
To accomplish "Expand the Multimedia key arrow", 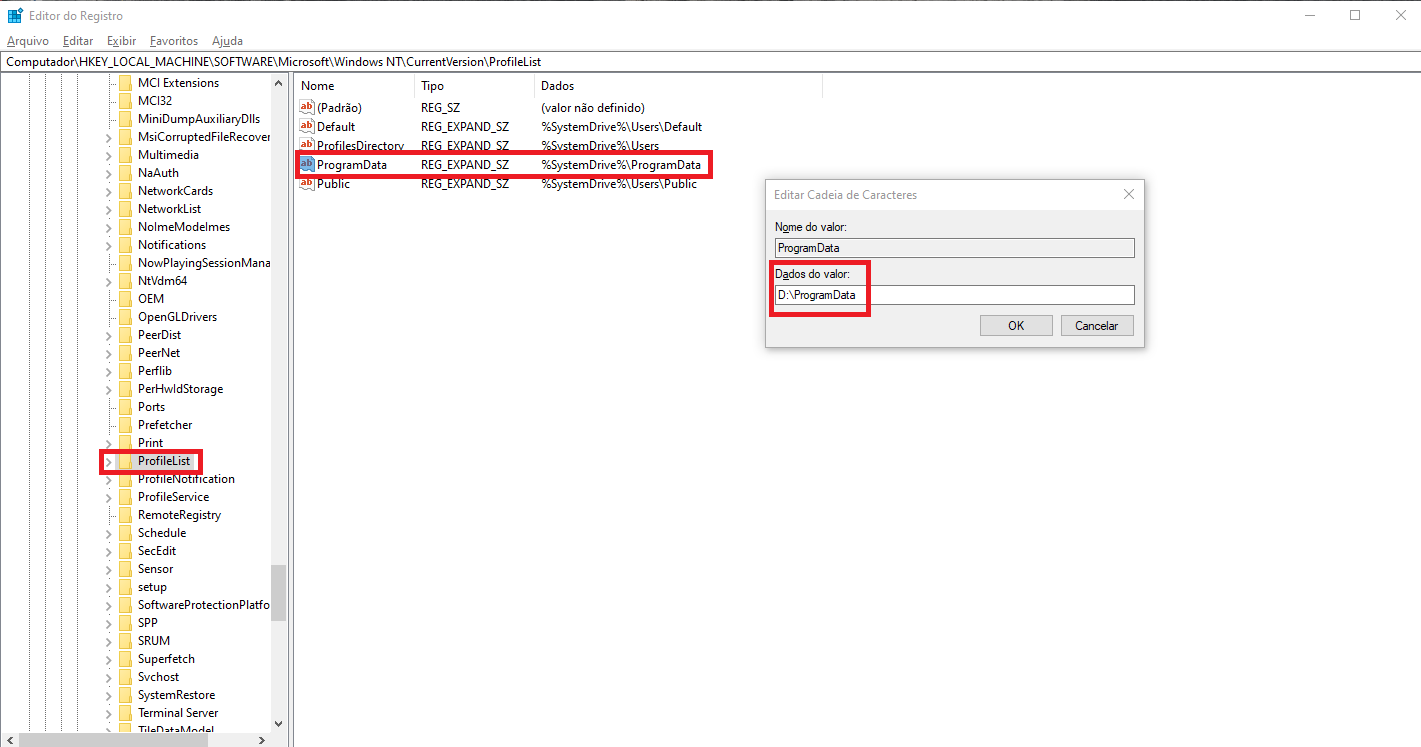I will 108,155.
